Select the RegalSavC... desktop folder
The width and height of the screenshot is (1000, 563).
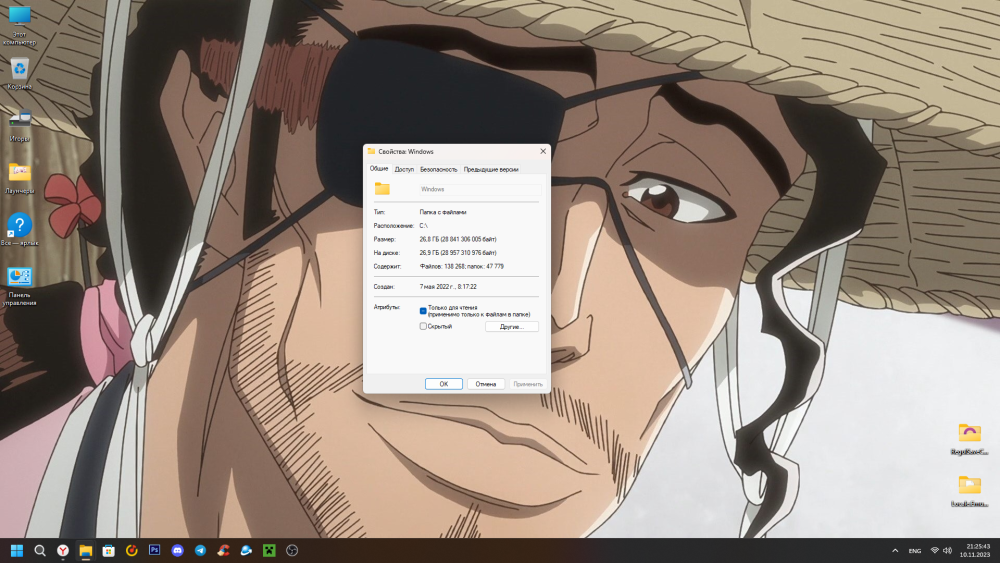point(969,439)
